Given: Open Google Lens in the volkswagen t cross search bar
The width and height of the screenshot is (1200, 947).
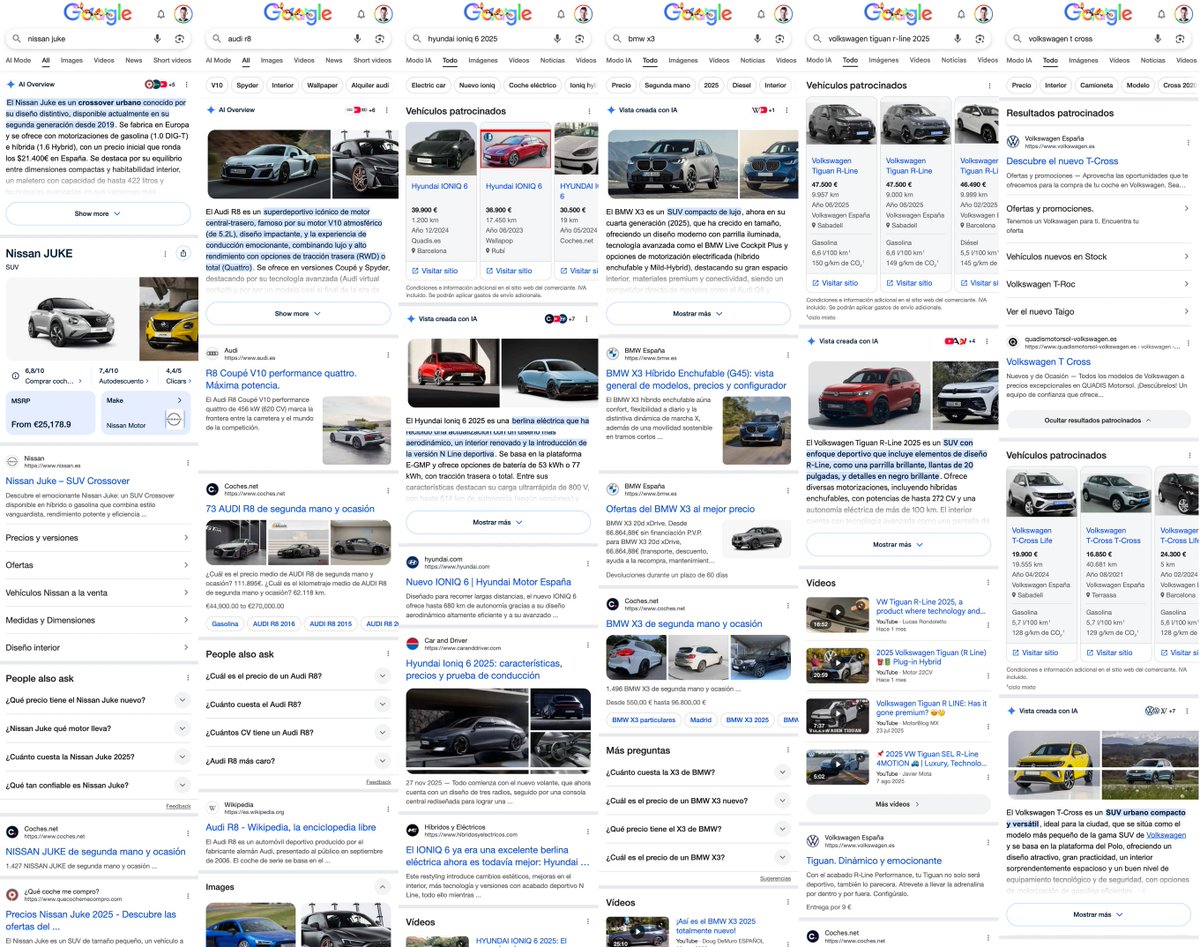Looking at the screenshot, I should pos(1180,38).
